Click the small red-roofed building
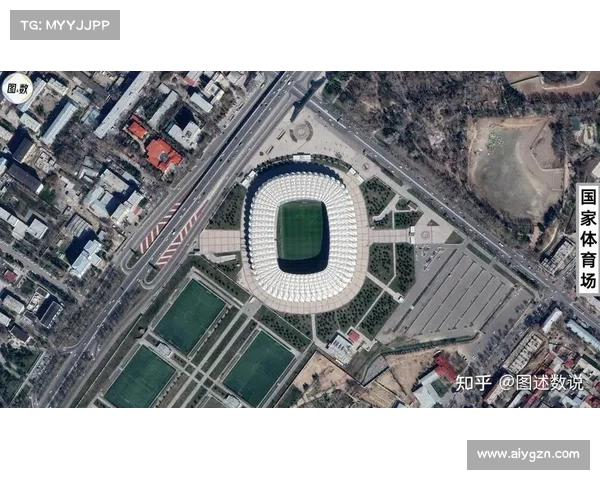 (x=137, y=129)
